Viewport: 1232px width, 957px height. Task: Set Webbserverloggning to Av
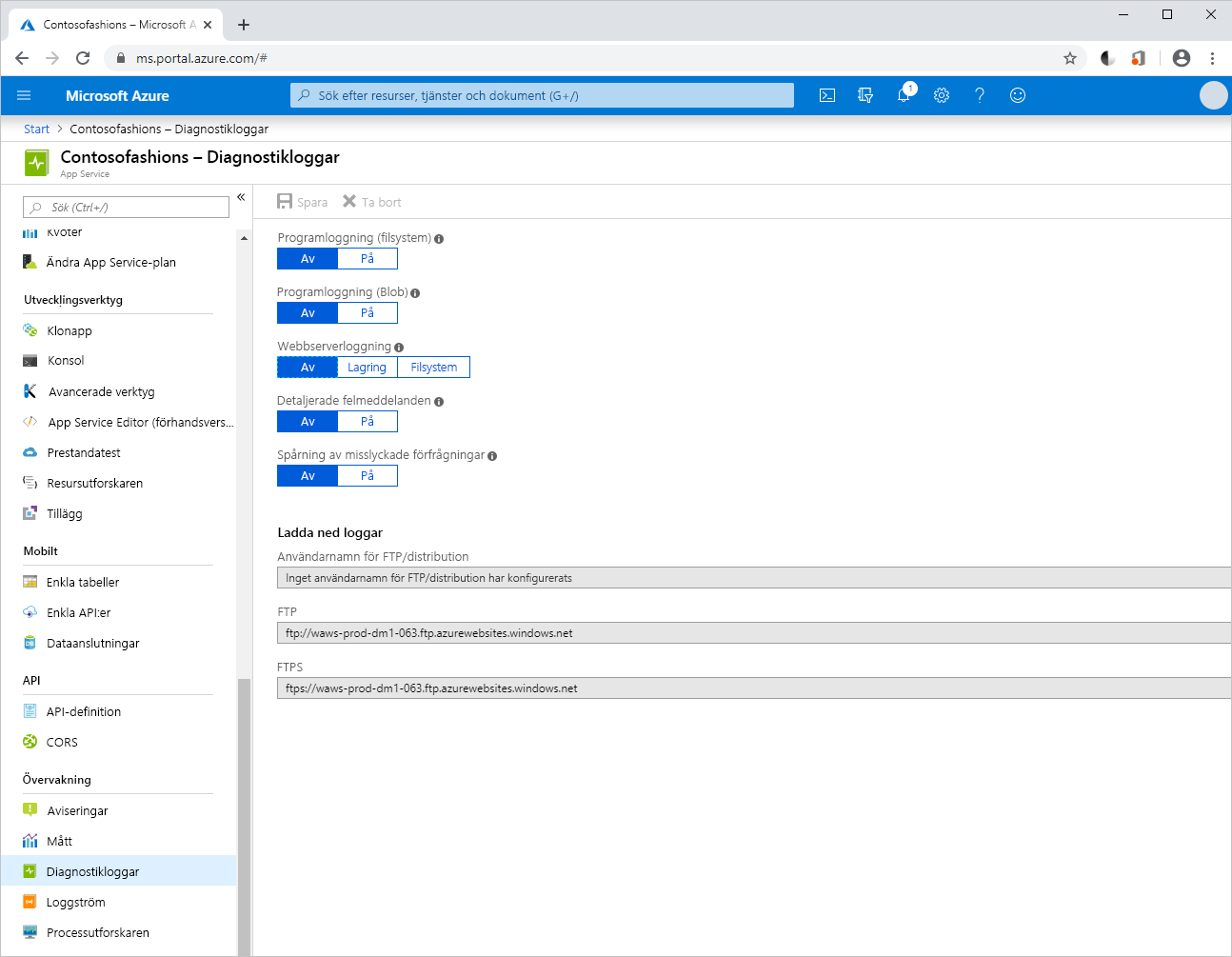308,368
